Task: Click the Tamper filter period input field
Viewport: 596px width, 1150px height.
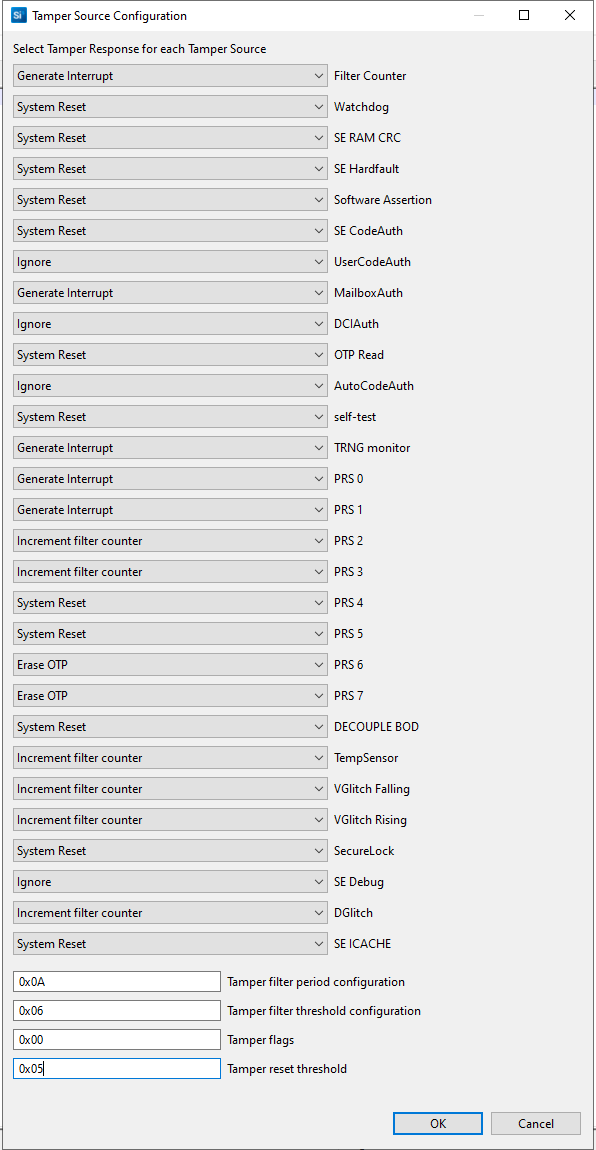Action: [x=116, y=981]
